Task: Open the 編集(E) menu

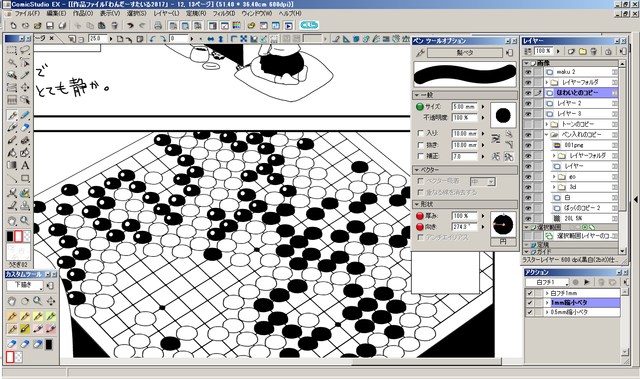Action: tap(56, 13)
